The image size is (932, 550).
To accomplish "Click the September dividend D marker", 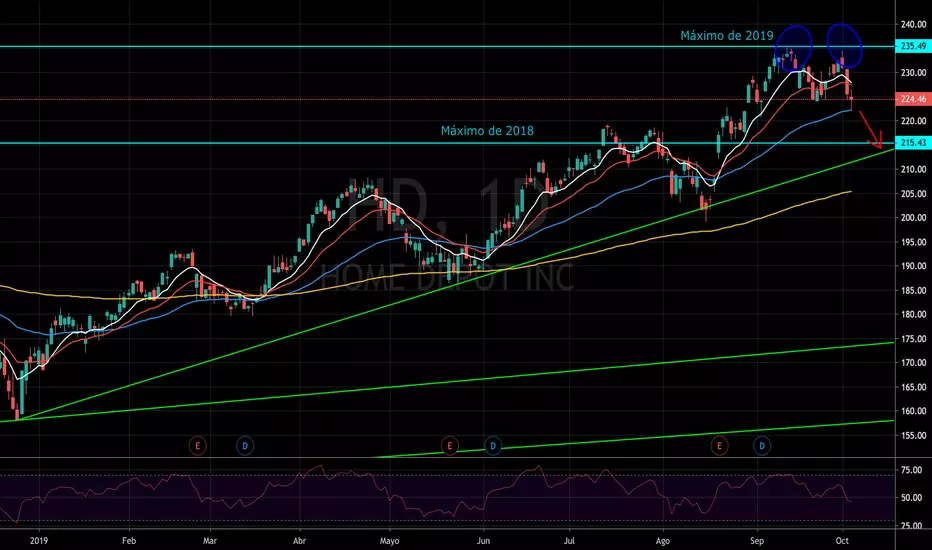I will [762, 445].
